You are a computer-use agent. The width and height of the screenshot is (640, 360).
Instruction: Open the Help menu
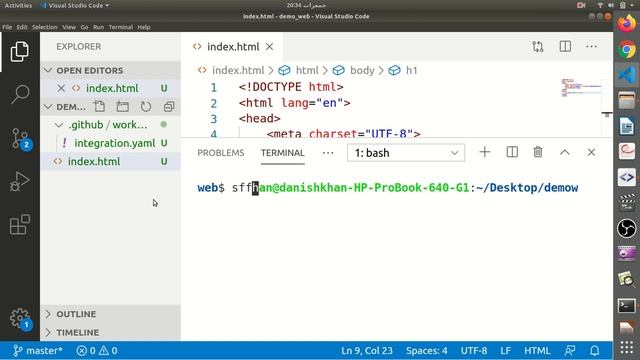point(144,27)
